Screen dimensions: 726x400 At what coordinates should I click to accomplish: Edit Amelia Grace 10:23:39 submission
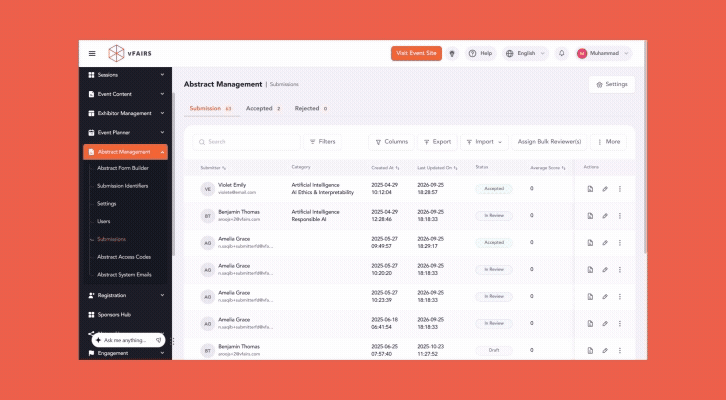(605, 296)
